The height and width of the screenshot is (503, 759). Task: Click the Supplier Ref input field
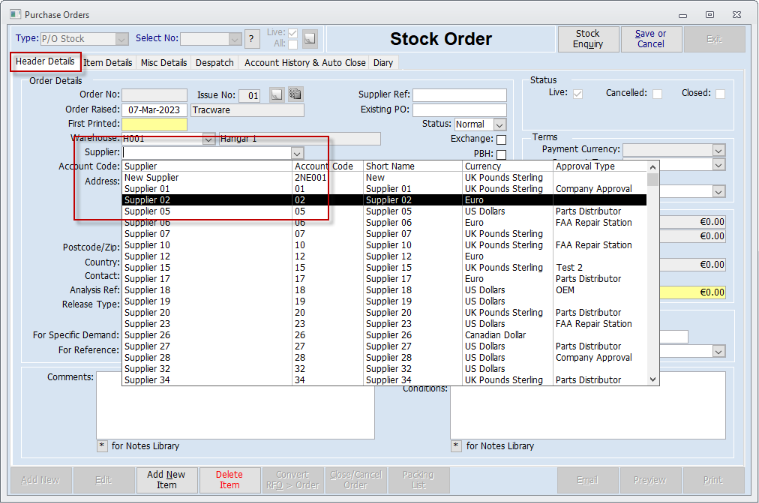pos(459,95)
